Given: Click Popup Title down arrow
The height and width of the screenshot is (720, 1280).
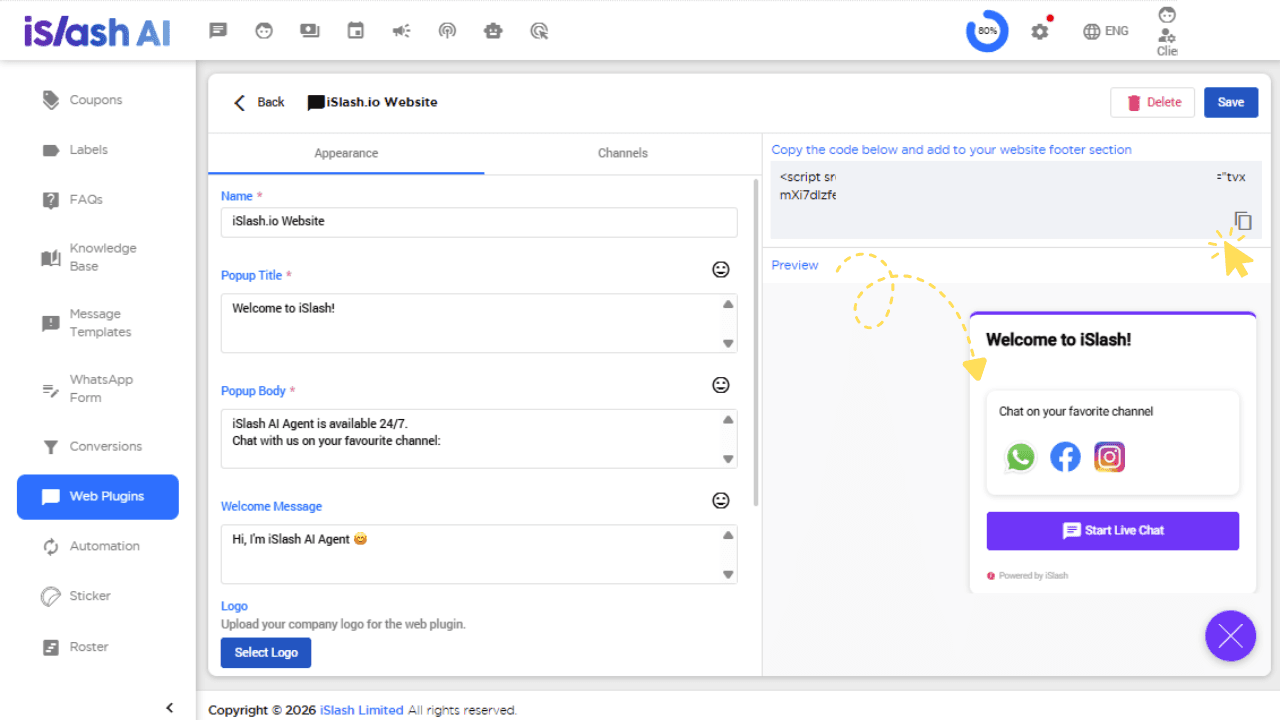Looking at the screenshot, I should 728,344.
